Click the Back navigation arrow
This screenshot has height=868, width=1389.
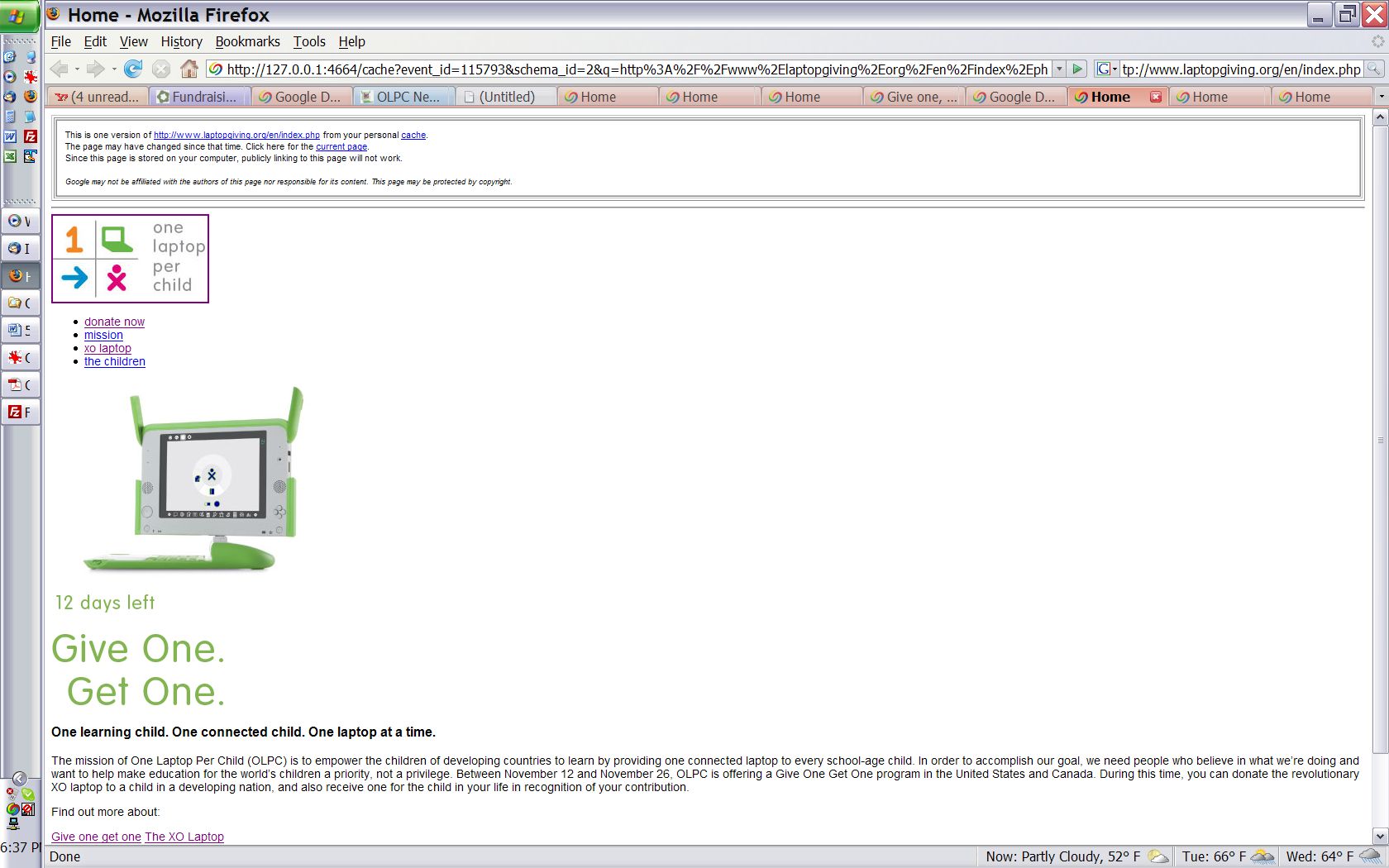(59, 69)
